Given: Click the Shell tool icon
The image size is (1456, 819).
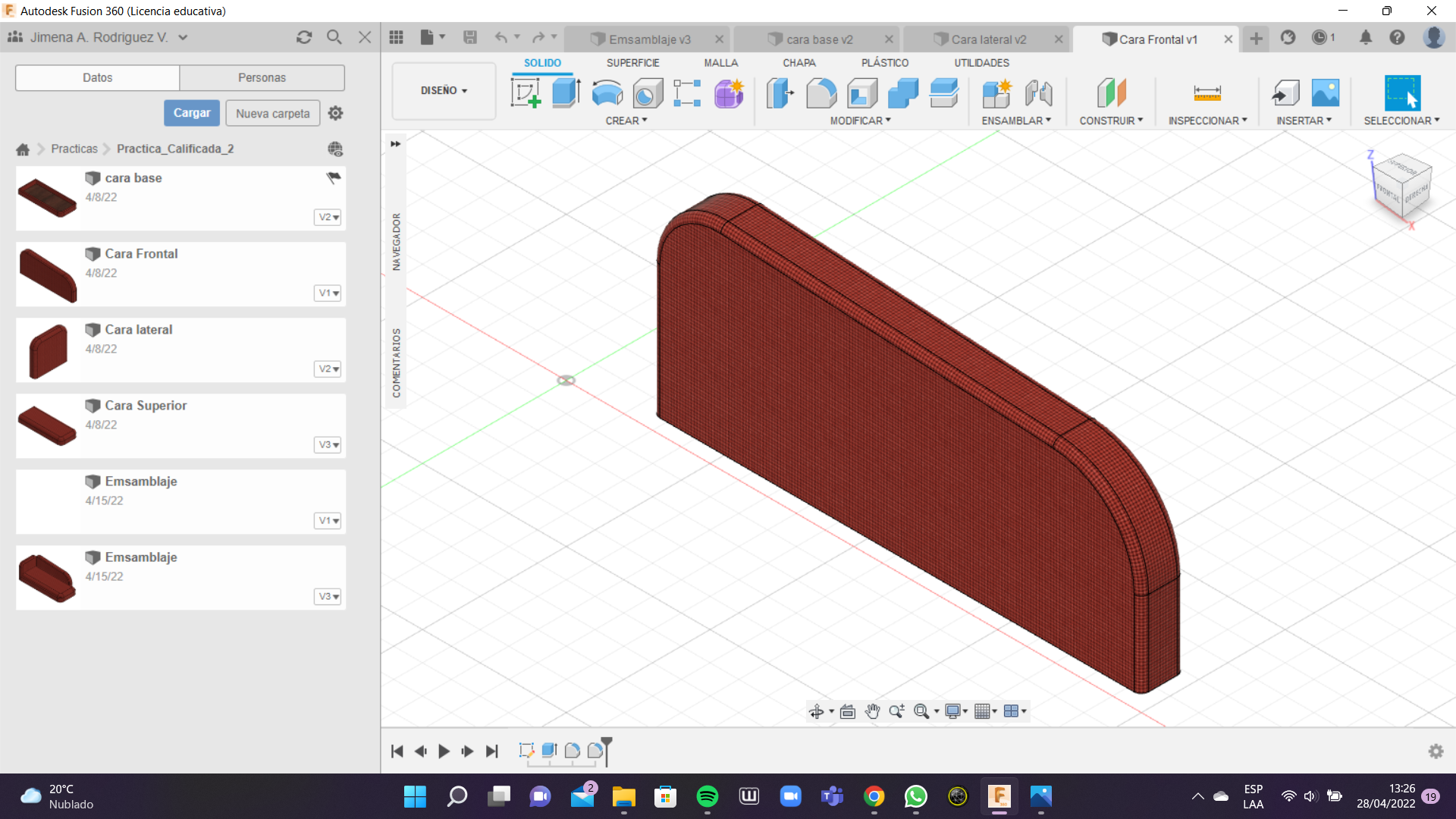Looking at the screenshot, I should pos(862,93).
